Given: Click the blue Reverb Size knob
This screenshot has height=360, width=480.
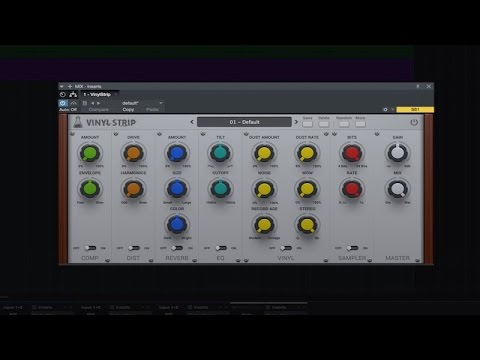Looking at the screenshot, I should tap(177, 189).
